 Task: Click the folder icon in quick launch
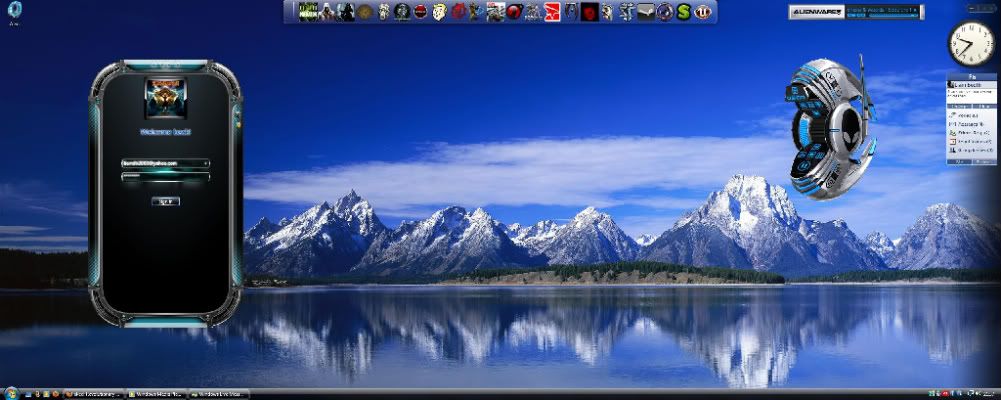coord(46,394)
